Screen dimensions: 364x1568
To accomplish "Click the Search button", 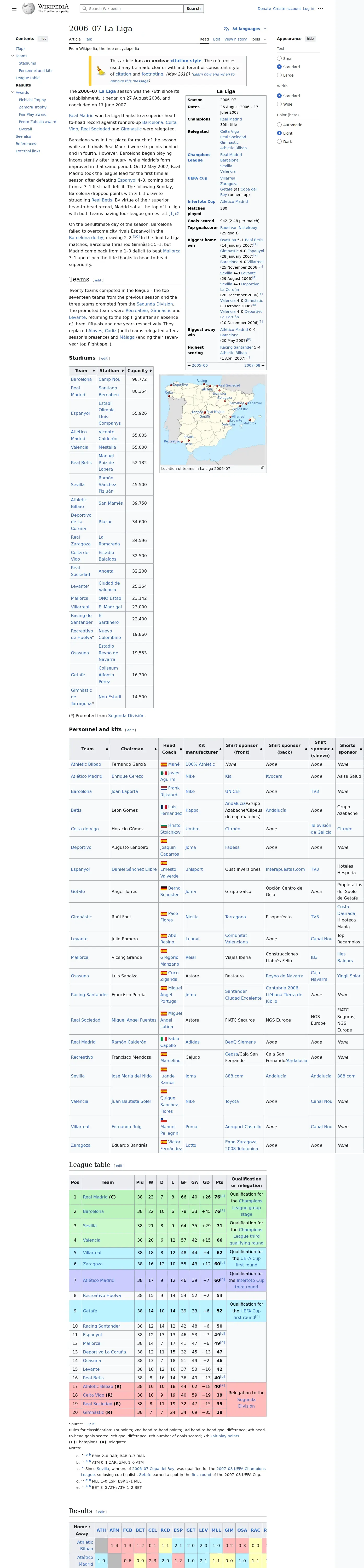I will pos(194,9).
